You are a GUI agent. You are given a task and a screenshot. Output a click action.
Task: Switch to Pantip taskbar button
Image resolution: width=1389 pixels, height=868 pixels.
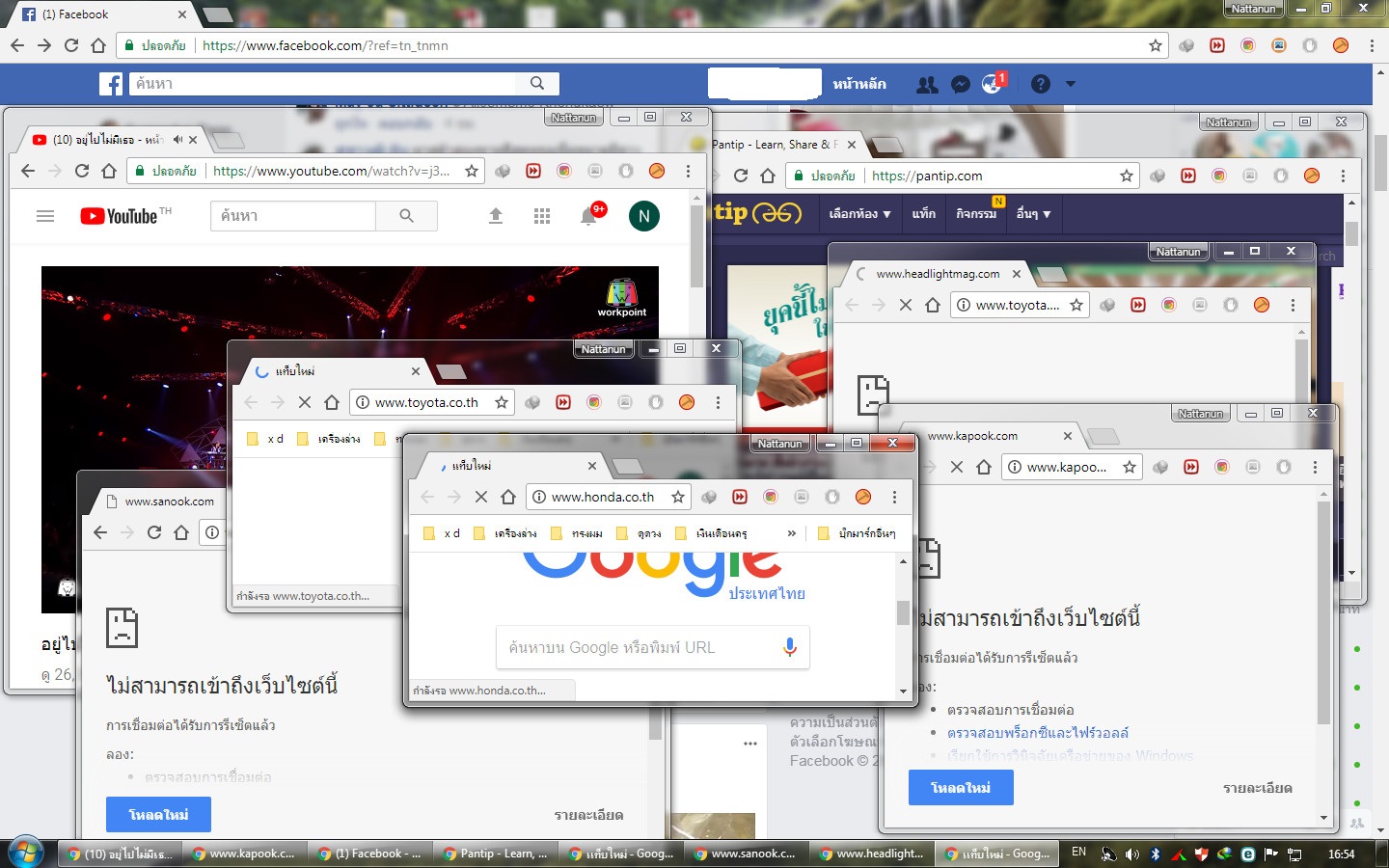[x=496, y=854]
